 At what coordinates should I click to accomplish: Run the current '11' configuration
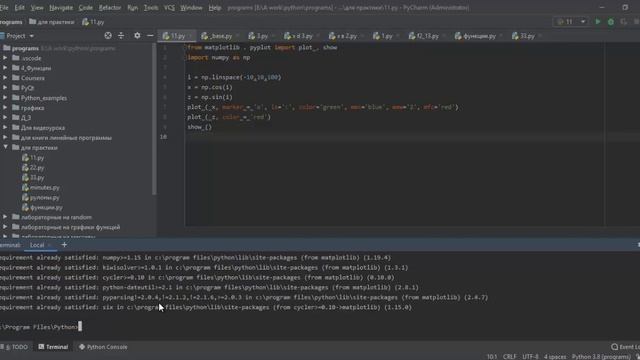coord(598,22)
